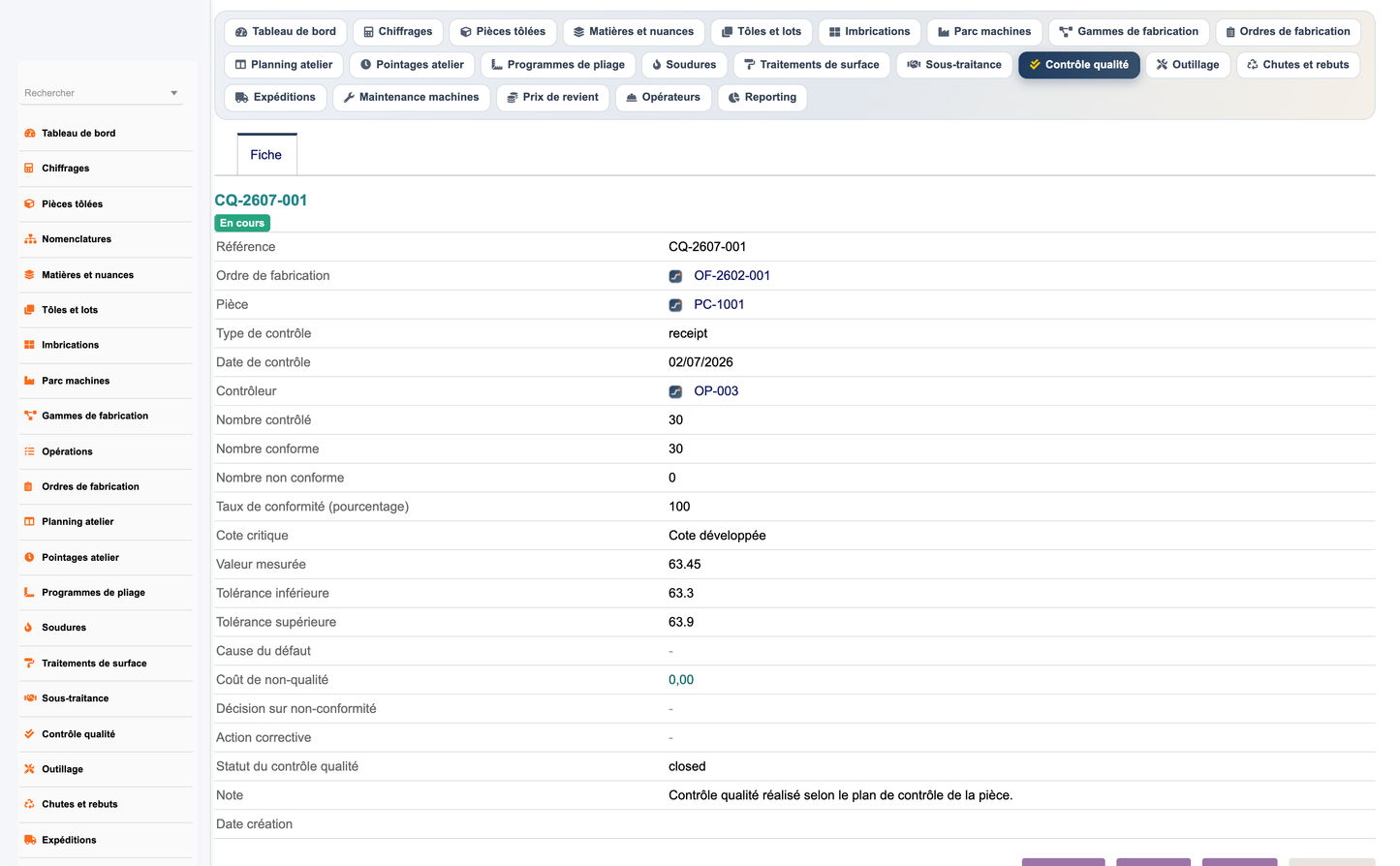Open Opérations label in sidebar
The width and height of the screenshot is (1400, 866).
(x=67, y=451)
